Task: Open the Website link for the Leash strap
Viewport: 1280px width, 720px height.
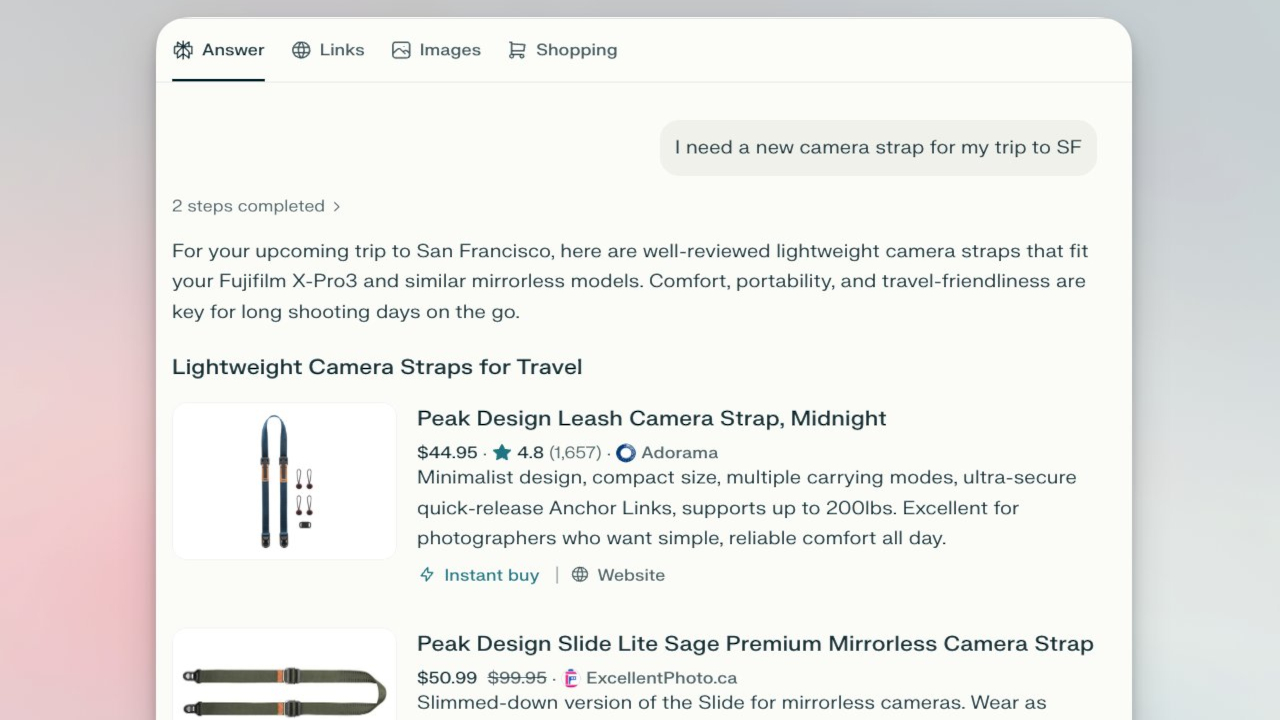Action: [x=630, y=575]
